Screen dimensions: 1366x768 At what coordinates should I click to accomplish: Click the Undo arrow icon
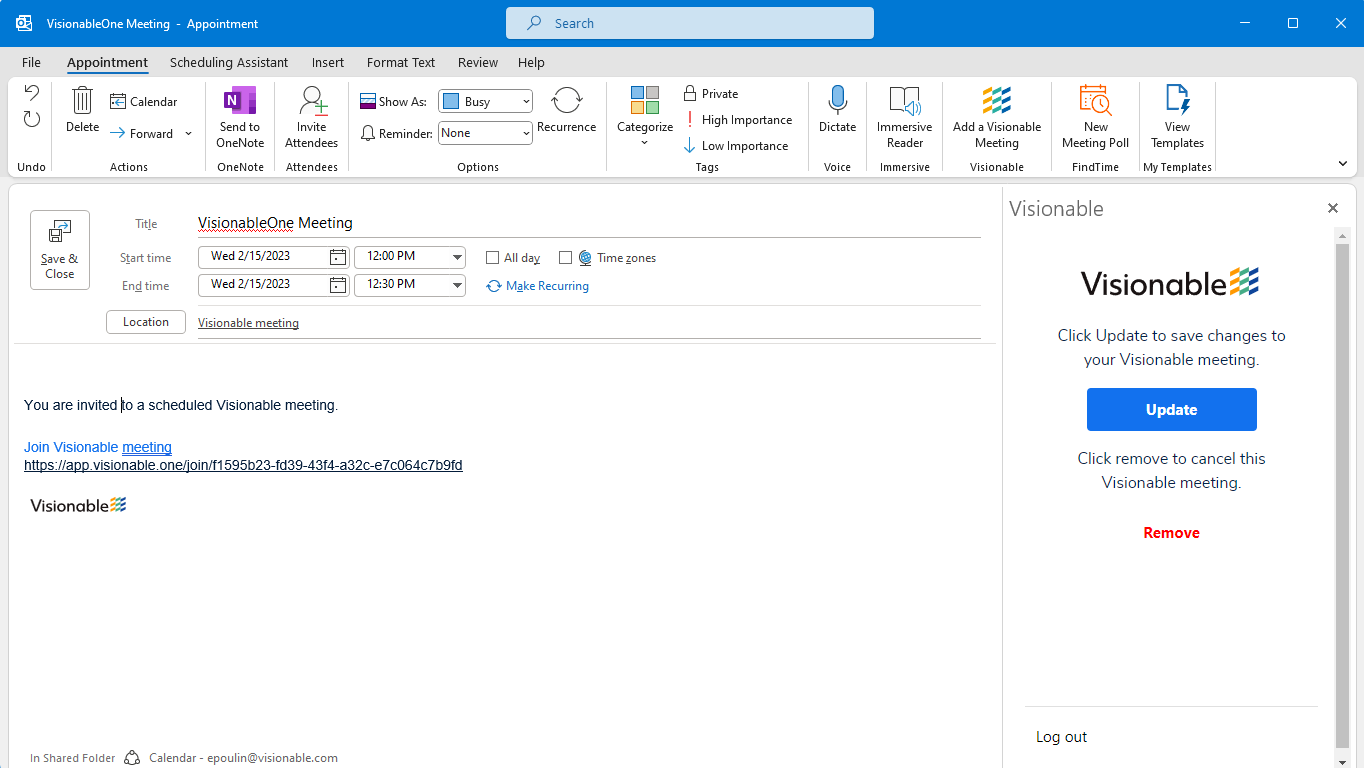[x=32, y=93]
